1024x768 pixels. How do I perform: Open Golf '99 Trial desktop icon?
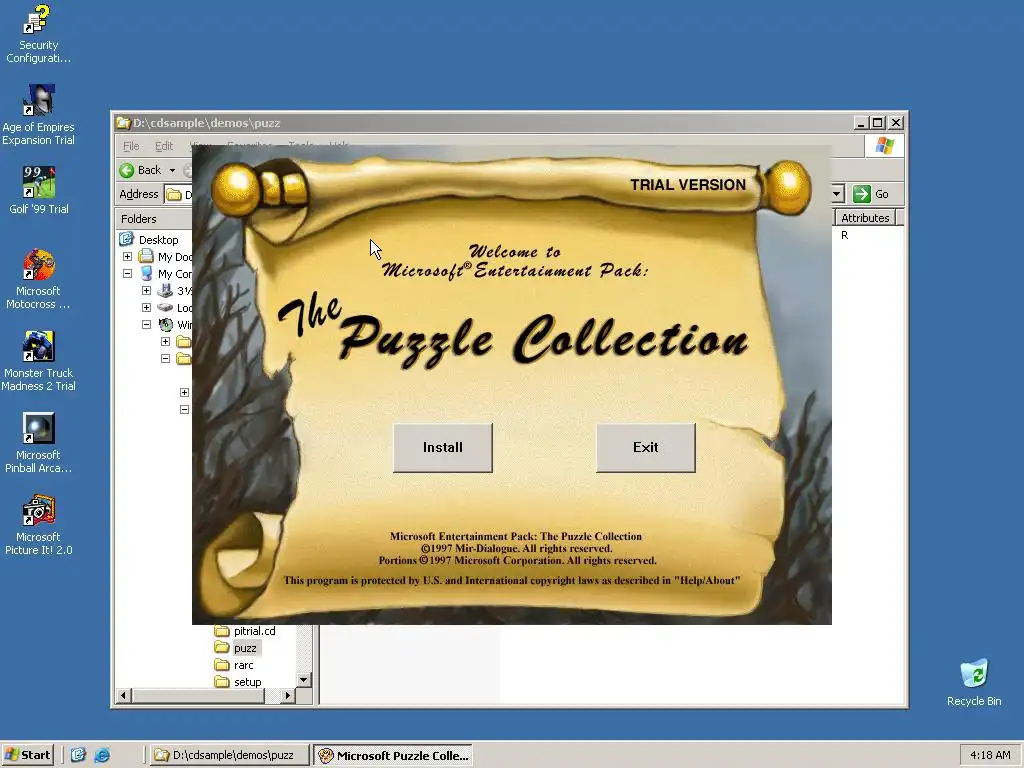tap(39, 191)
